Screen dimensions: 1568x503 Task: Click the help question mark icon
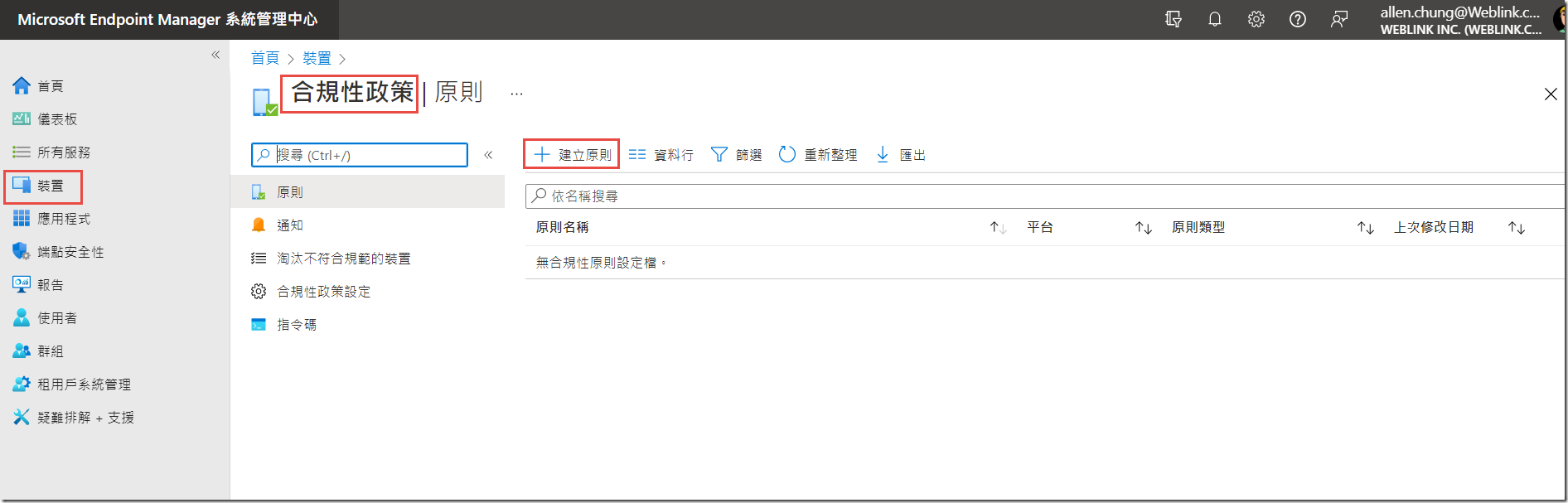coord(1297,19)
